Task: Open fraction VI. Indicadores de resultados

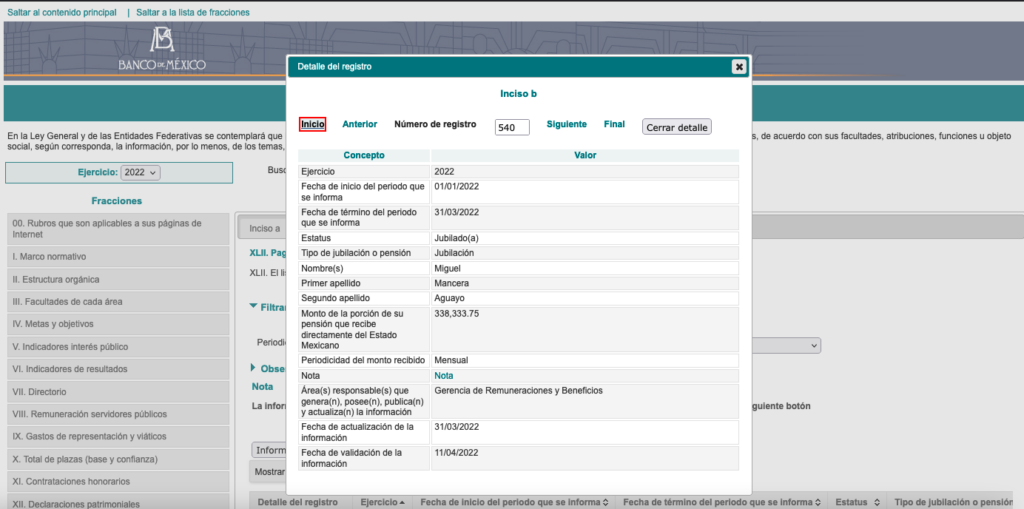Action: pos(118,369)
